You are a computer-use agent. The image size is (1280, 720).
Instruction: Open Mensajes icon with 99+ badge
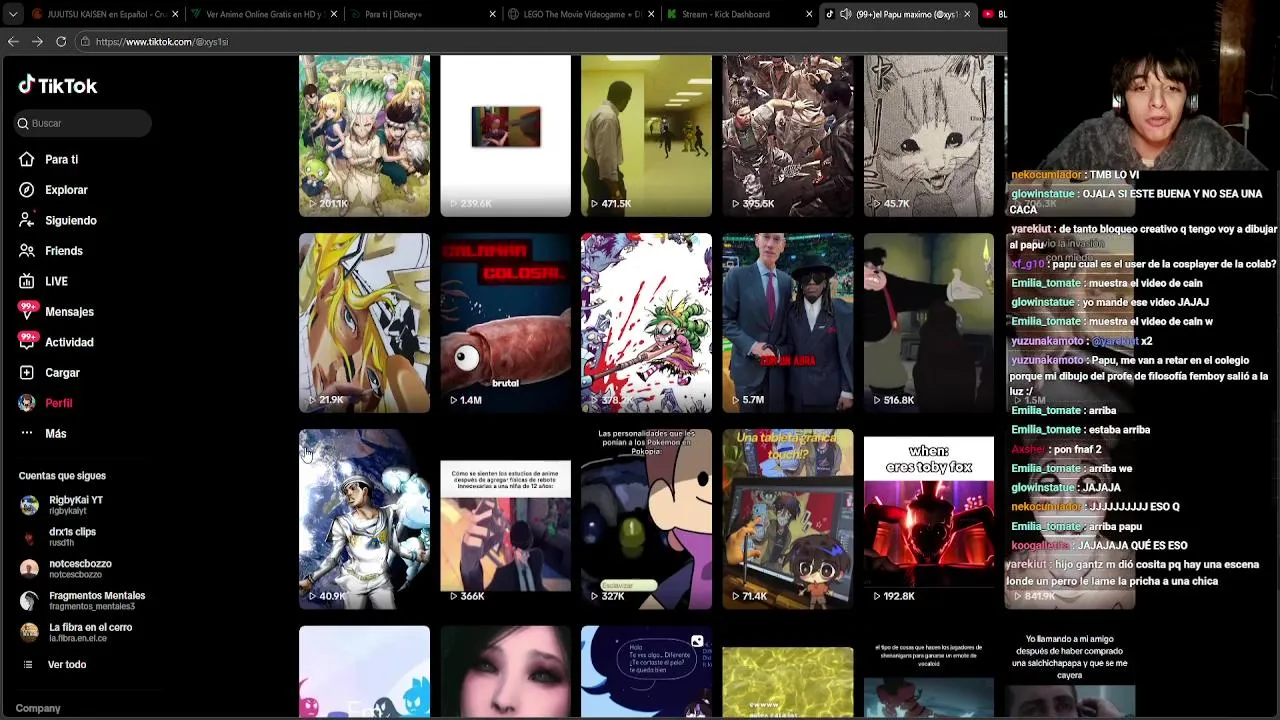click(27, 311)
